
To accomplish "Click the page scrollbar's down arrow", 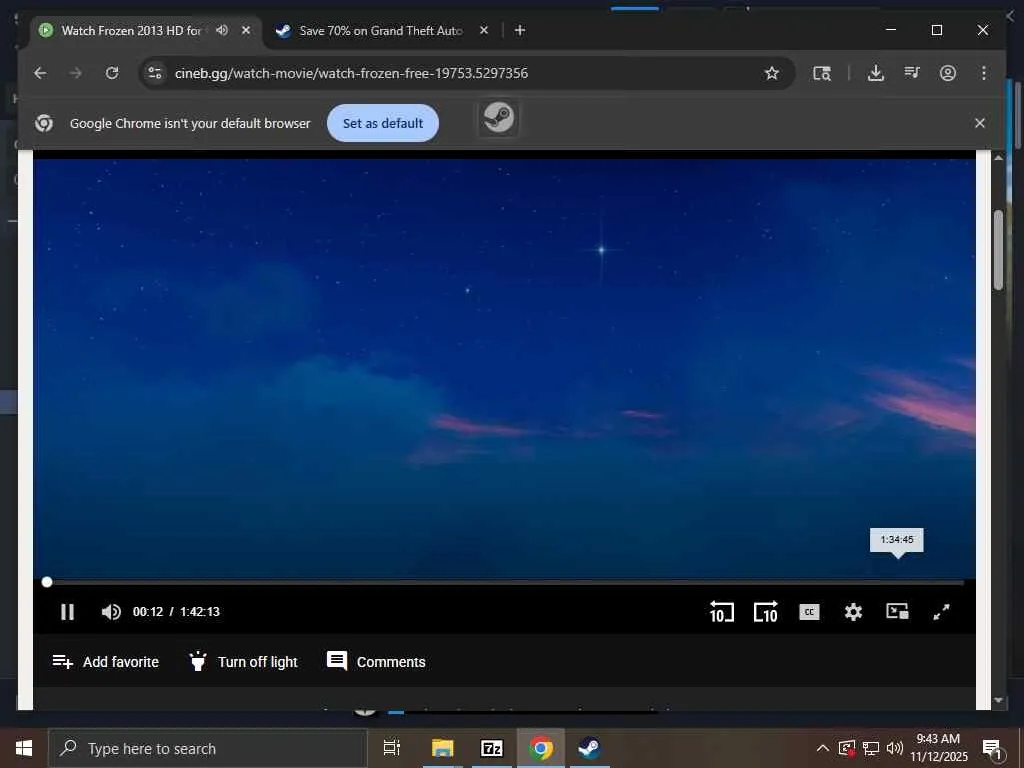I will [998, 700].
